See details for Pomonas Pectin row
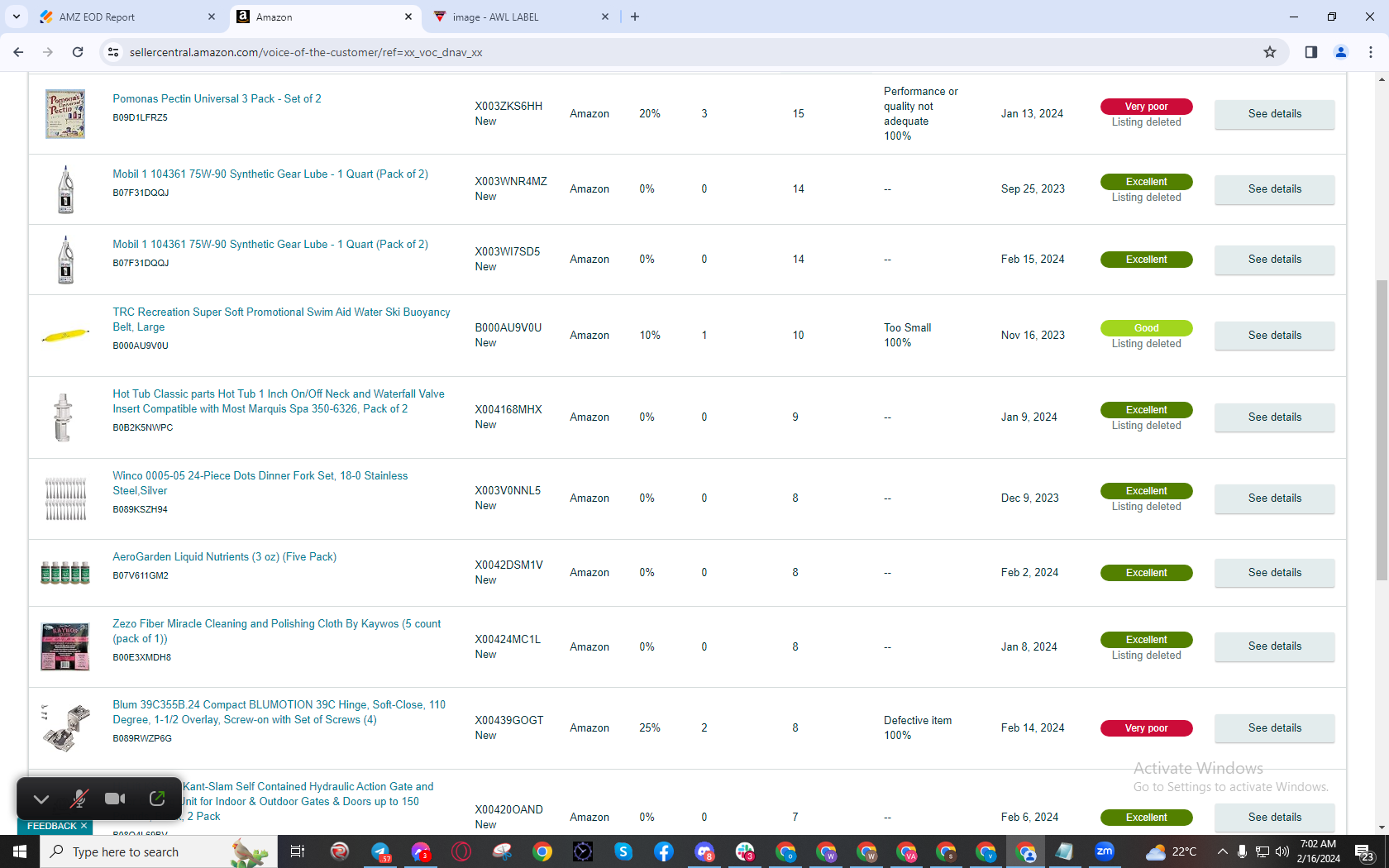The width and height of the screenshot is (1389, 868). point(1274,114)
